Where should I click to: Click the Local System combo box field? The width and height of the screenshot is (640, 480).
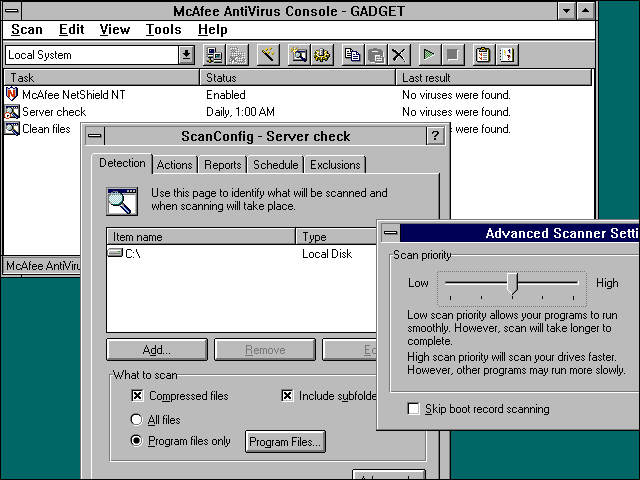(x=92, y=55)
